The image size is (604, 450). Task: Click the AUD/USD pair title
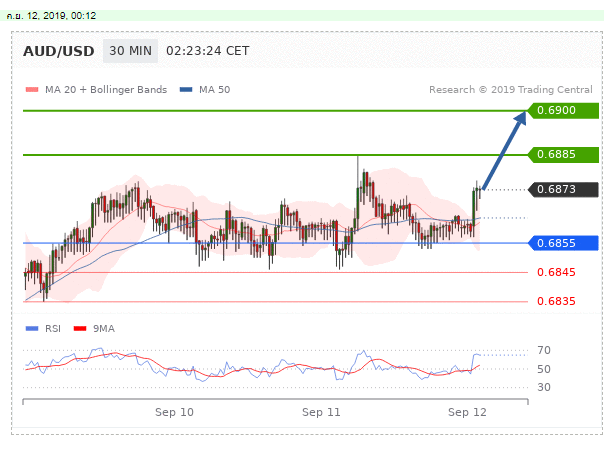coord(59,51)
